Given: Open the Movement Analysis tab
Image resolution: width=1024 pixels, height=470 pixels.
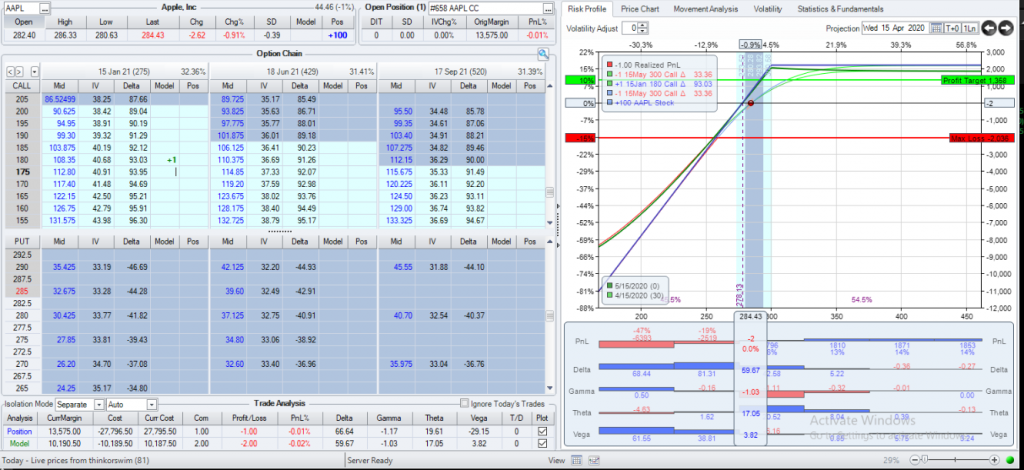Looking at the screenshot, I should (x=705, y=8).
